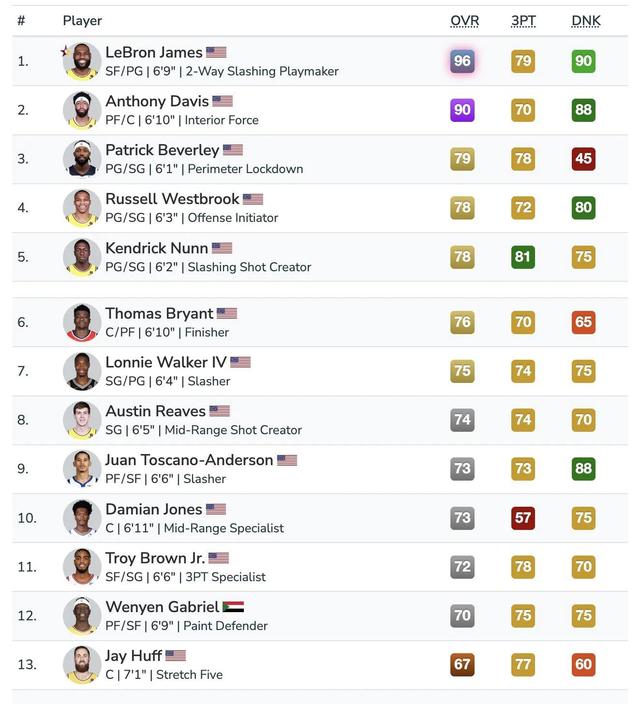Click Thomas Bryant's player headshot

(81, 322)
